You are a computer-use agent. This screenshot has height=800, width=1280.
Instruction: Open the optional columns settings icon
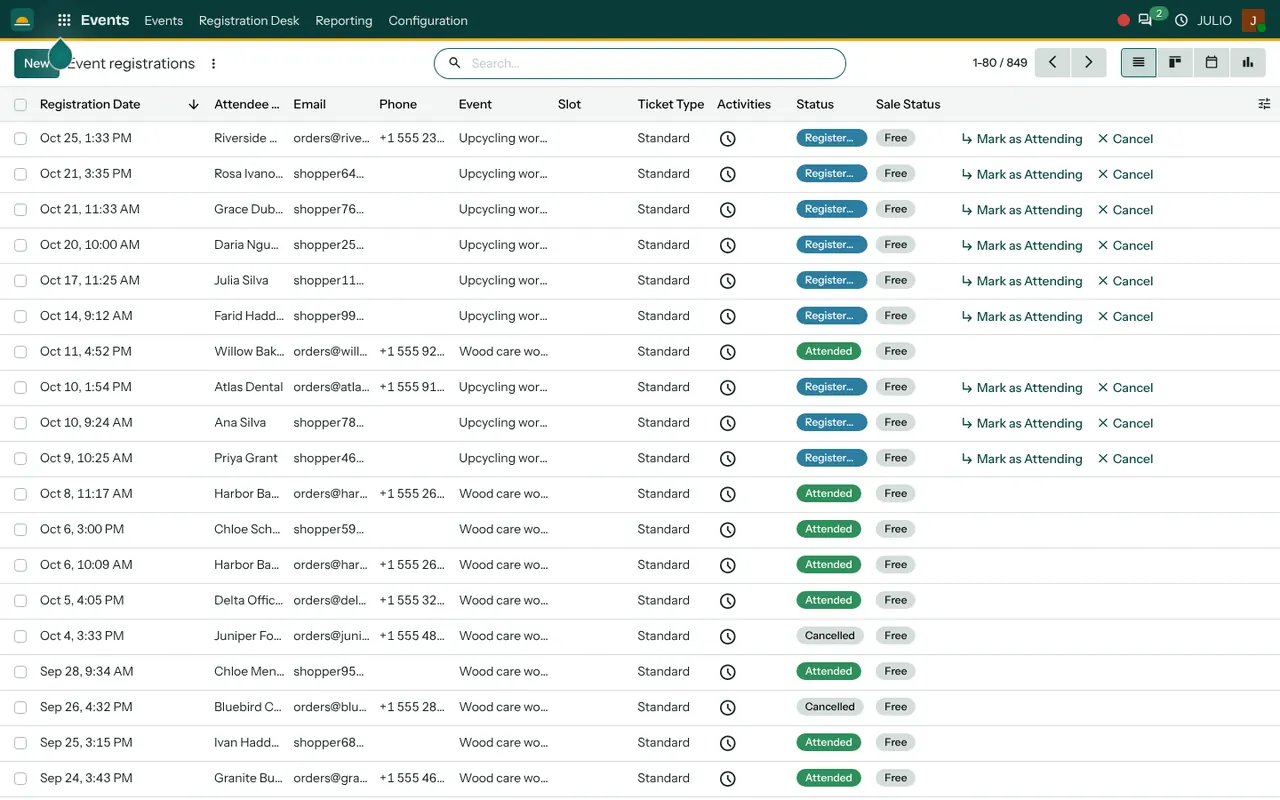tap(1264, 104)
